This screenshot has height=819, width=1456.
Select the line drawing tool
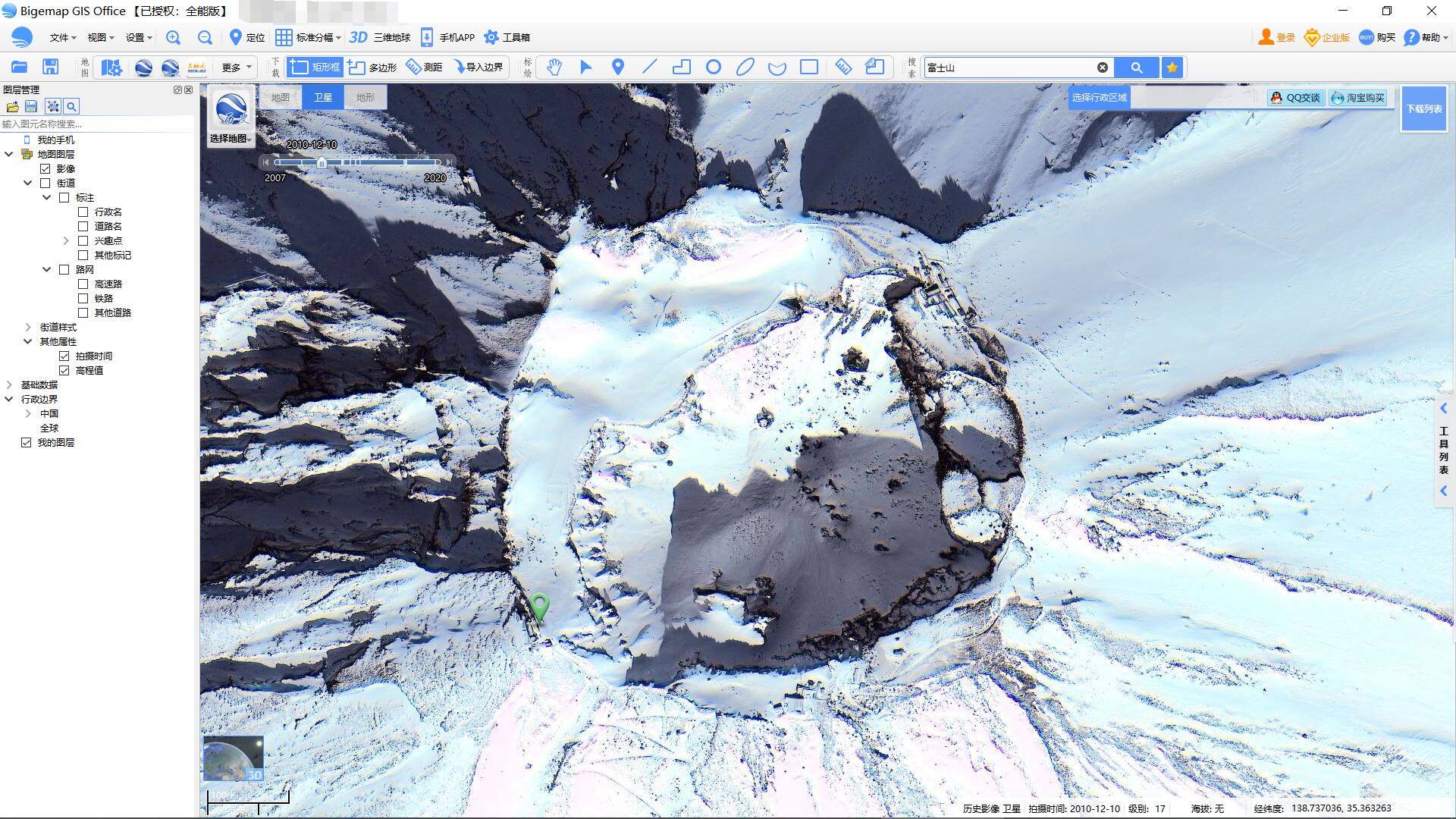(x=650, y=67)
